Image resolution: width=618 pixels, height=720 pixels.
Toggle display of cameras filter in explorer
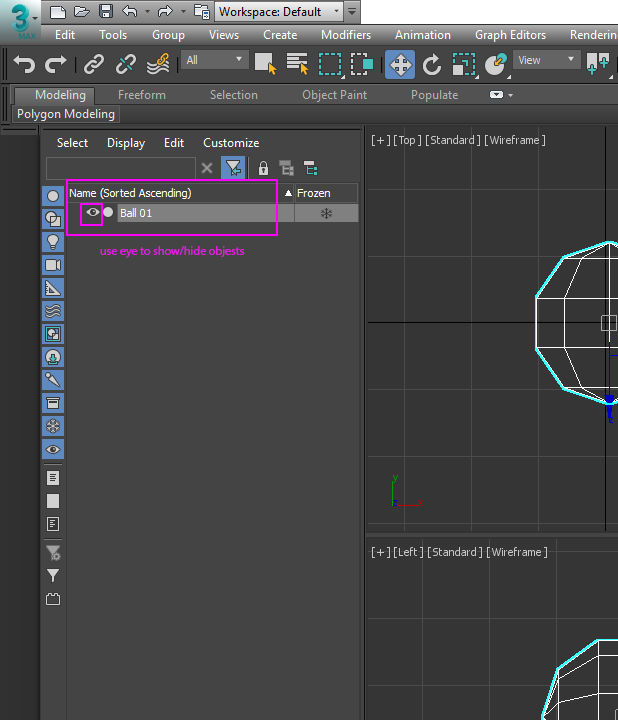pyautogui.click(x=53, y=265)
